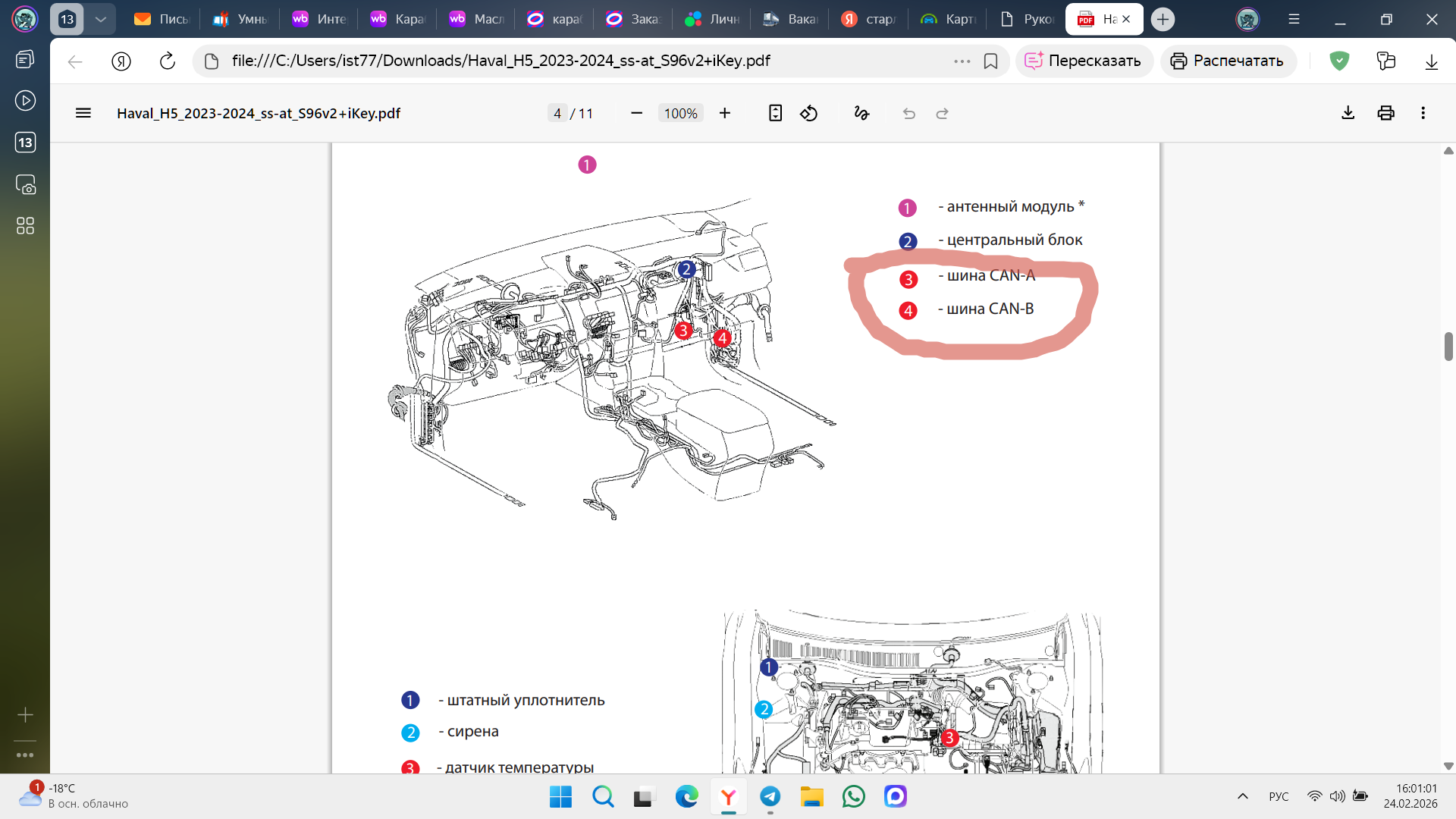Click the fit-to-page icon

click(x=775, y=114)
